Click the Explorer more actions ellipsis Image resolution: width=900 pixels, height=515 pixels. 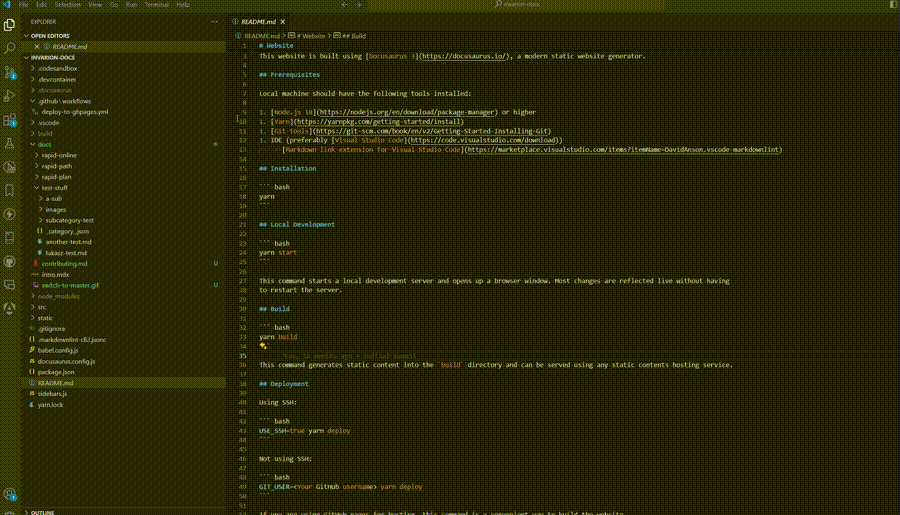(214, 22)
